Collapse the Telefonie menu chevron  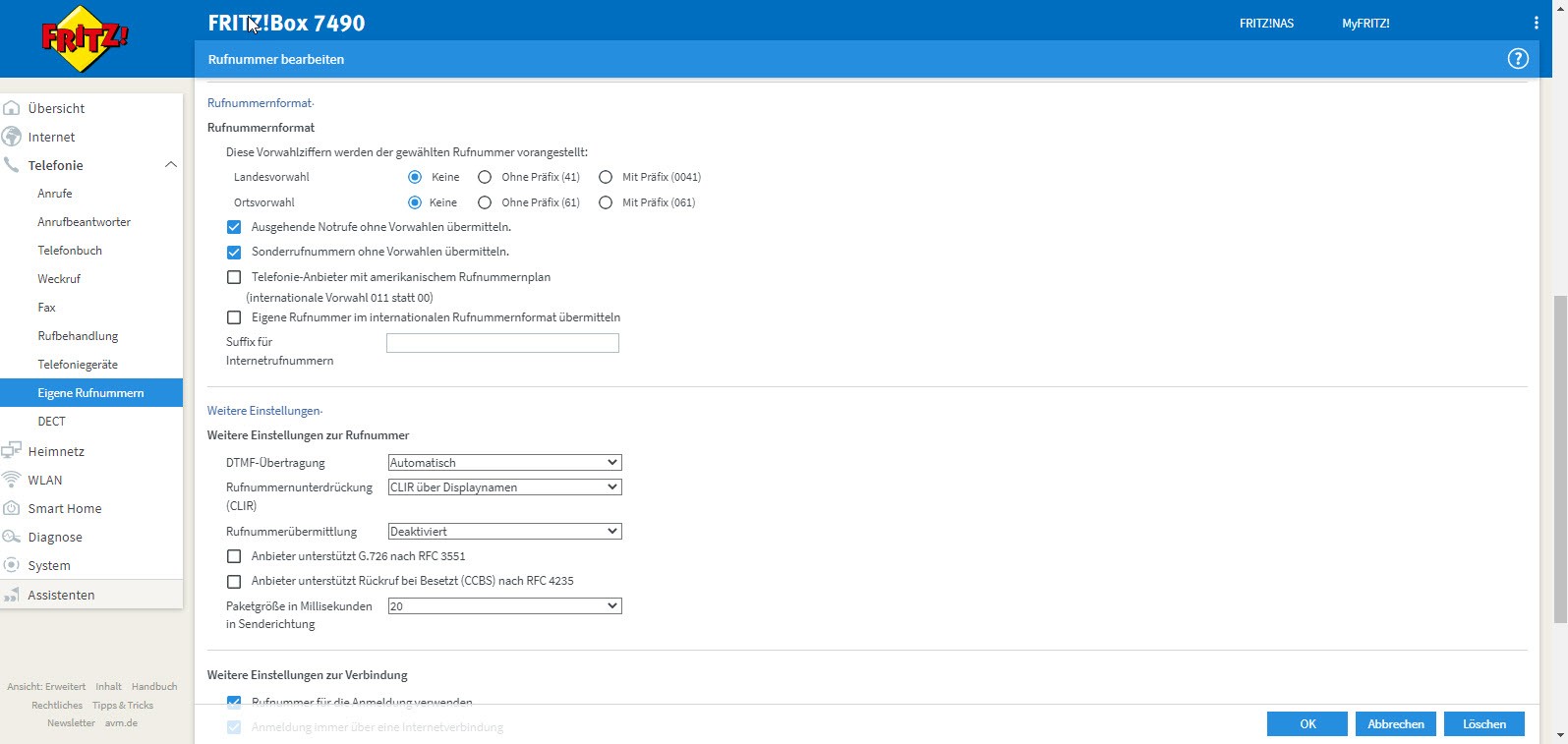[170, 165]
